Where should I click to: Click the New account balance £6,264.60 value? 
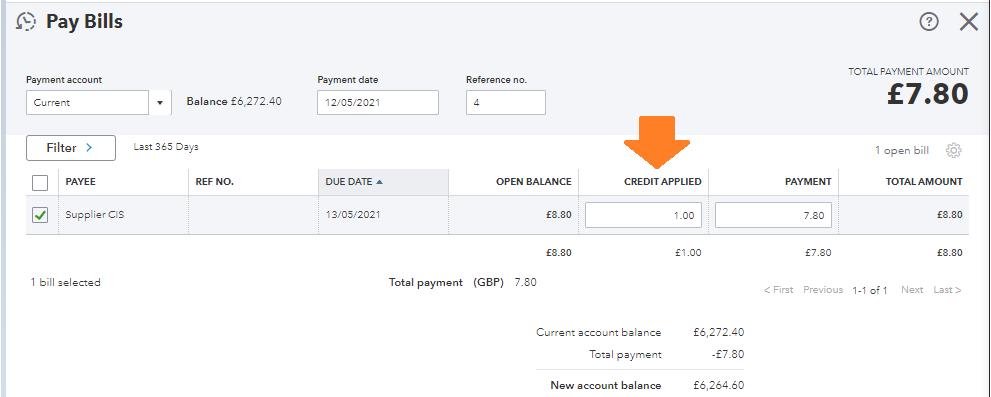pos(719,386)
